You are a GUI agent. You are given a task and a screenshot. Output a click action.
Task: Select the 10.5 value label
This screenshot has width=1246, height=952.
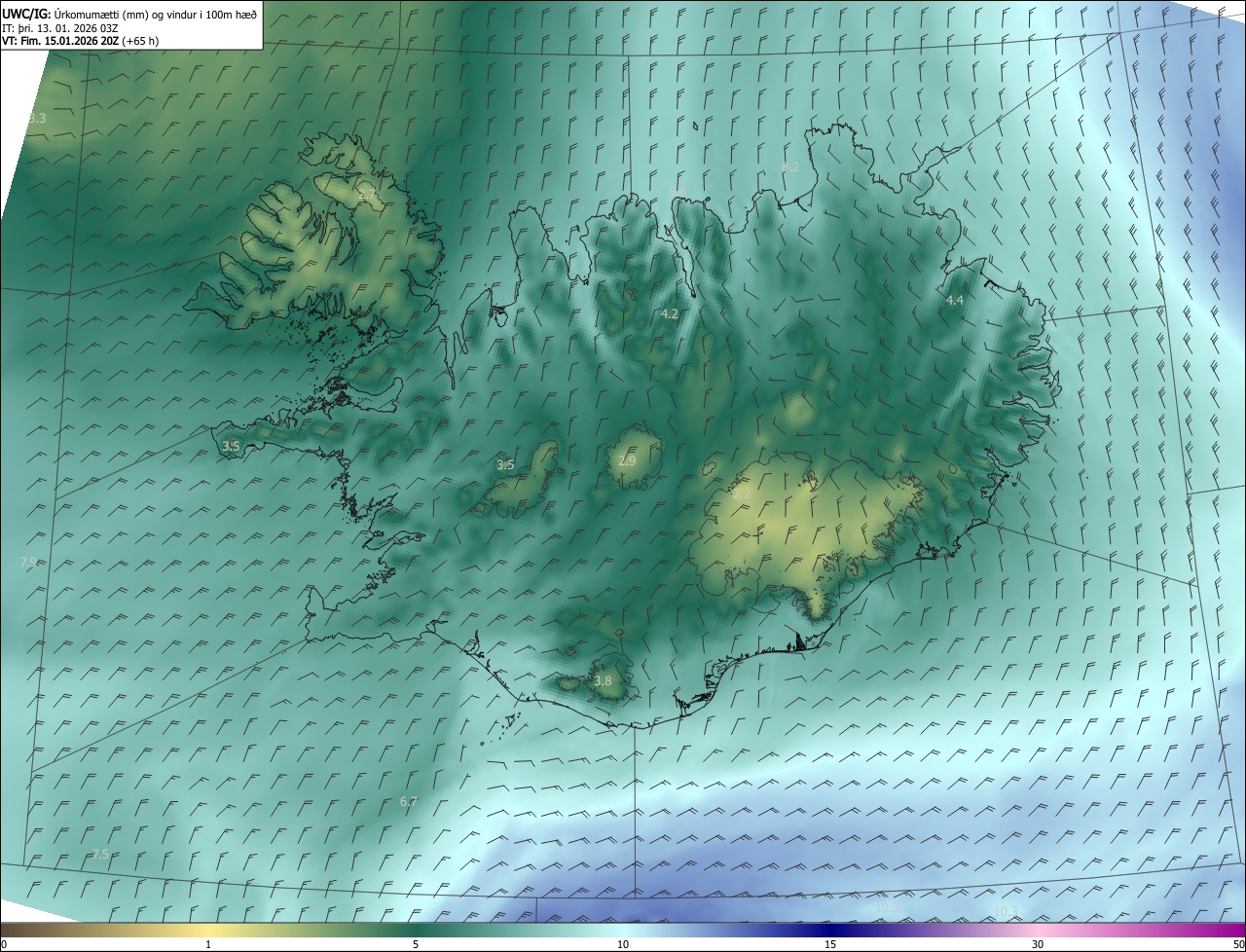pos(887,907)
